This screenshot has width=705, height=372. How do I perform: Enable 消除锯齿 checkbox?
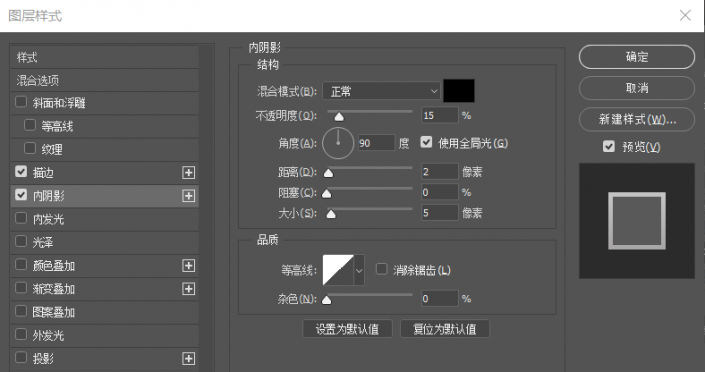381,269
